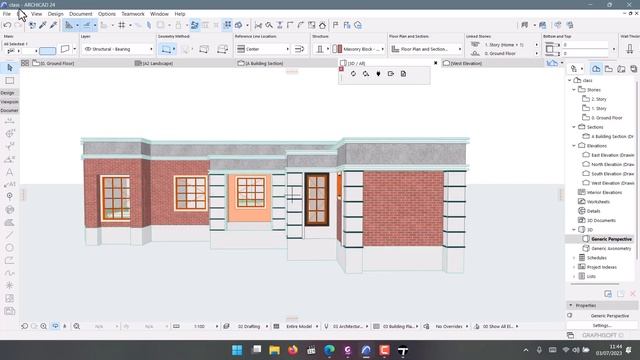Image resolution: width=640 pixels, height=360 pixels.
Task: Click the zoom in magnifier icon
Action: tap(43, 327)
